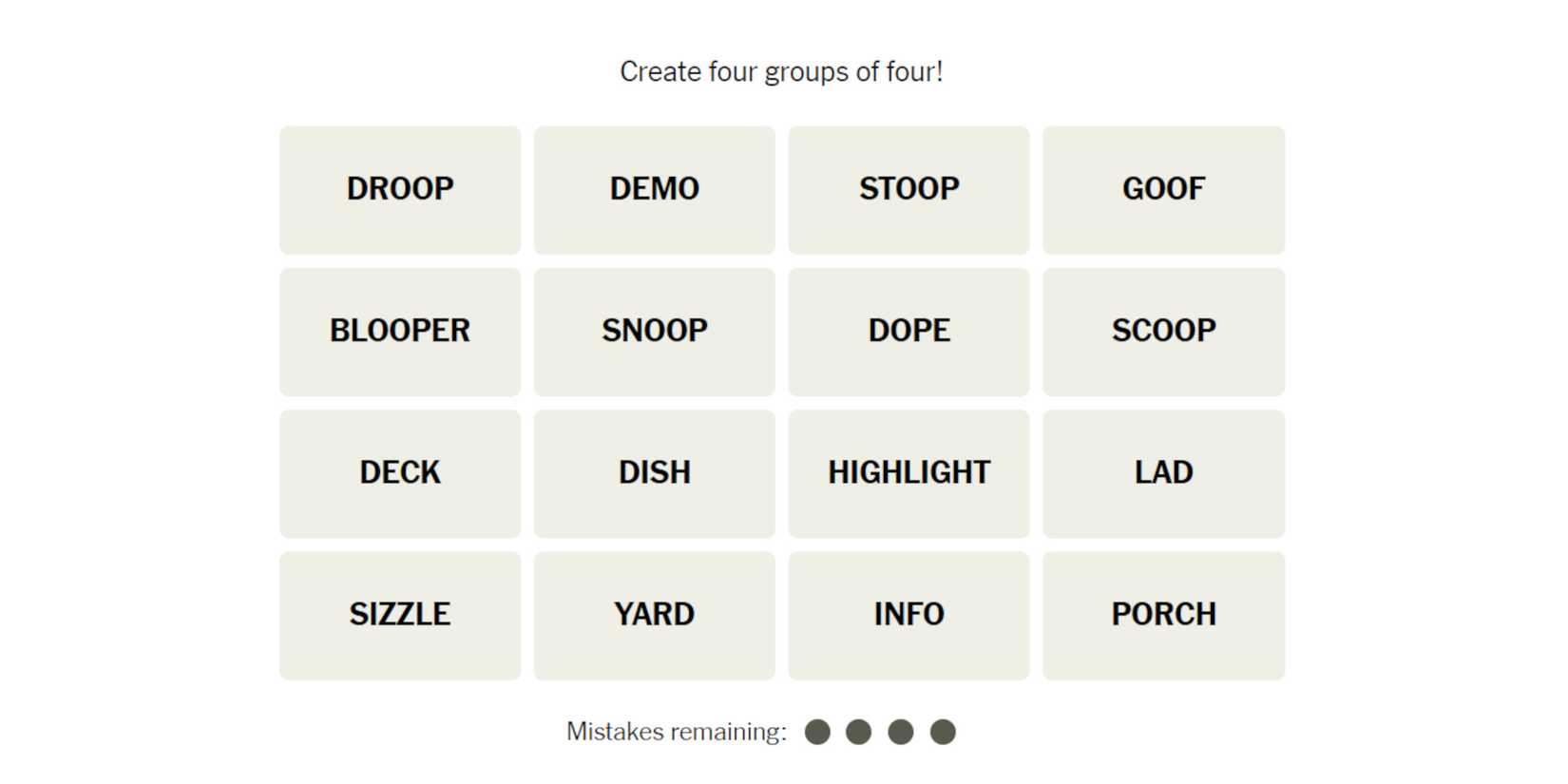Select the PORCH word card
Screen dimensions: 1568x784
pos(1163,615)
